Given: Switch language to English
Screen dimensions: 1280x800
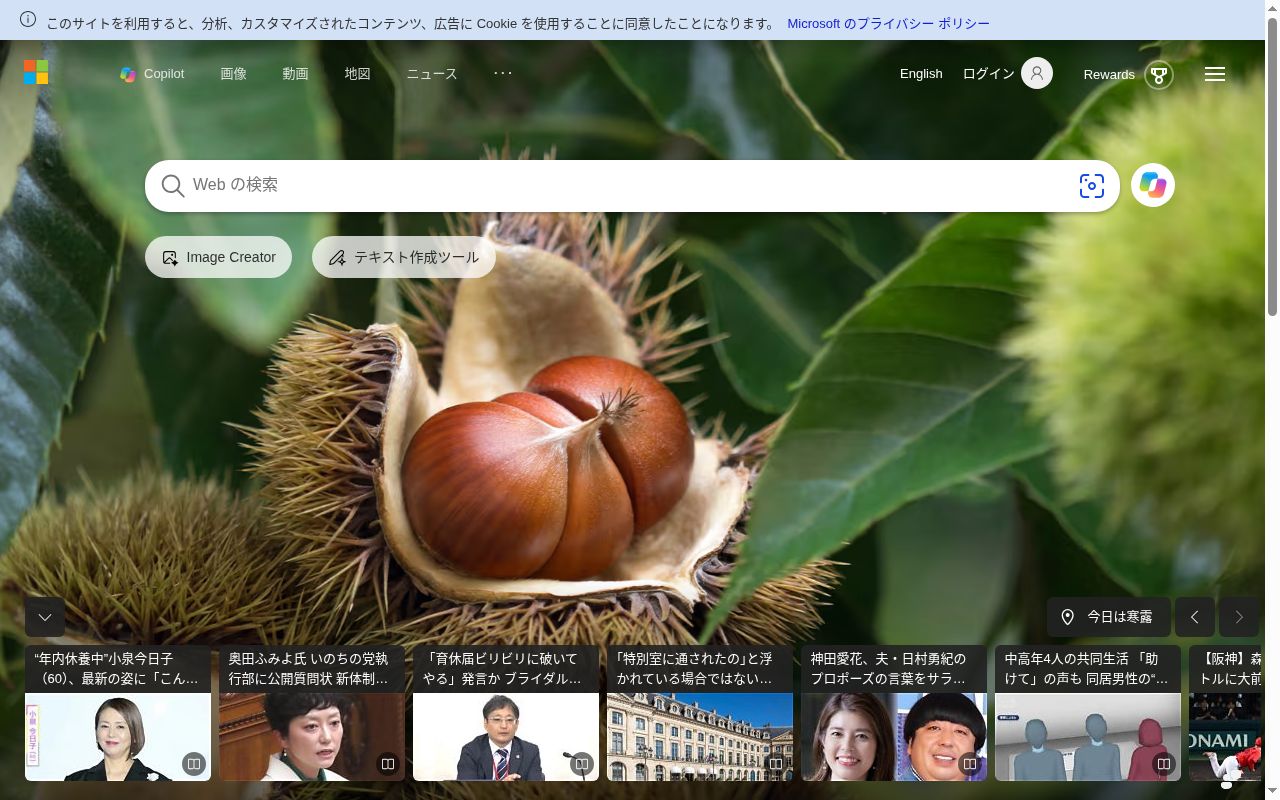Looking at the screenshot, I should 921,74.
